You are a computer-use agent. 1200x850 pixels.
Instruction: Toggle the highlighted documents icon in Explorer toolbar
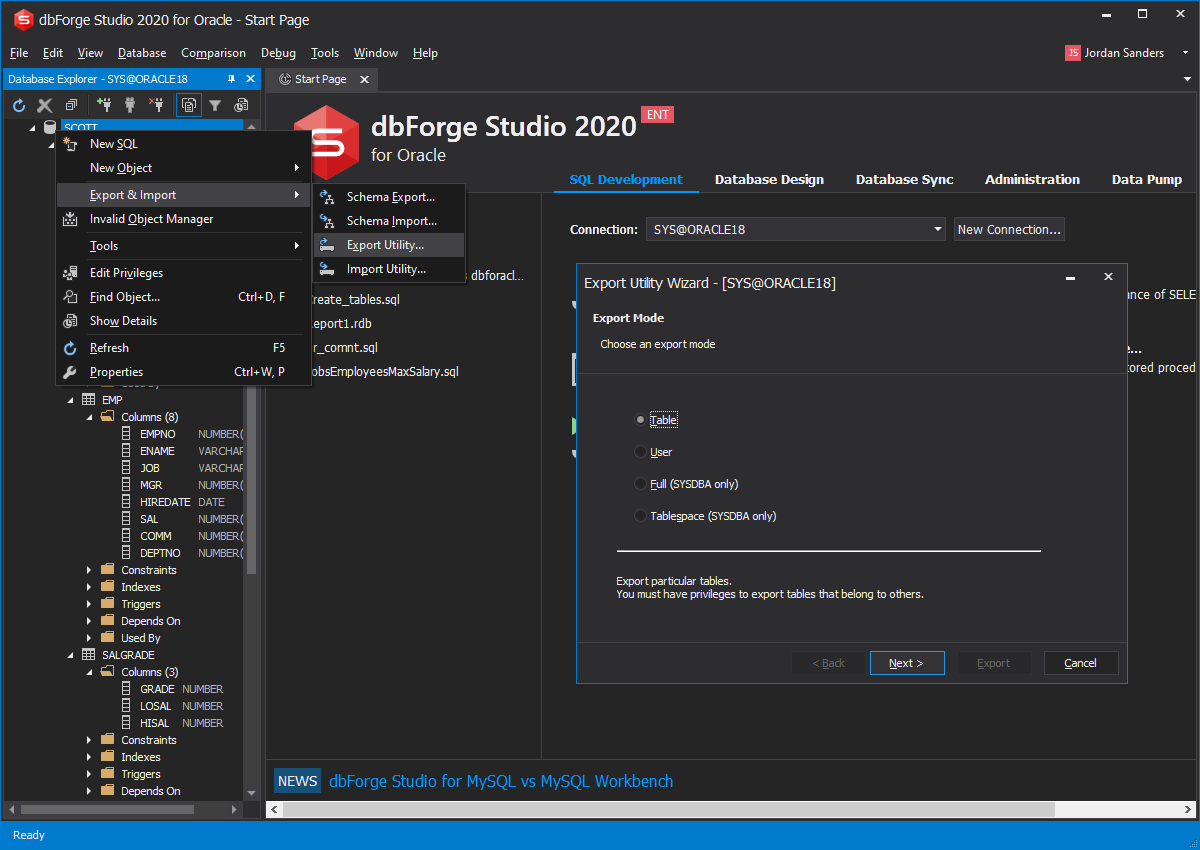point(188,105)
